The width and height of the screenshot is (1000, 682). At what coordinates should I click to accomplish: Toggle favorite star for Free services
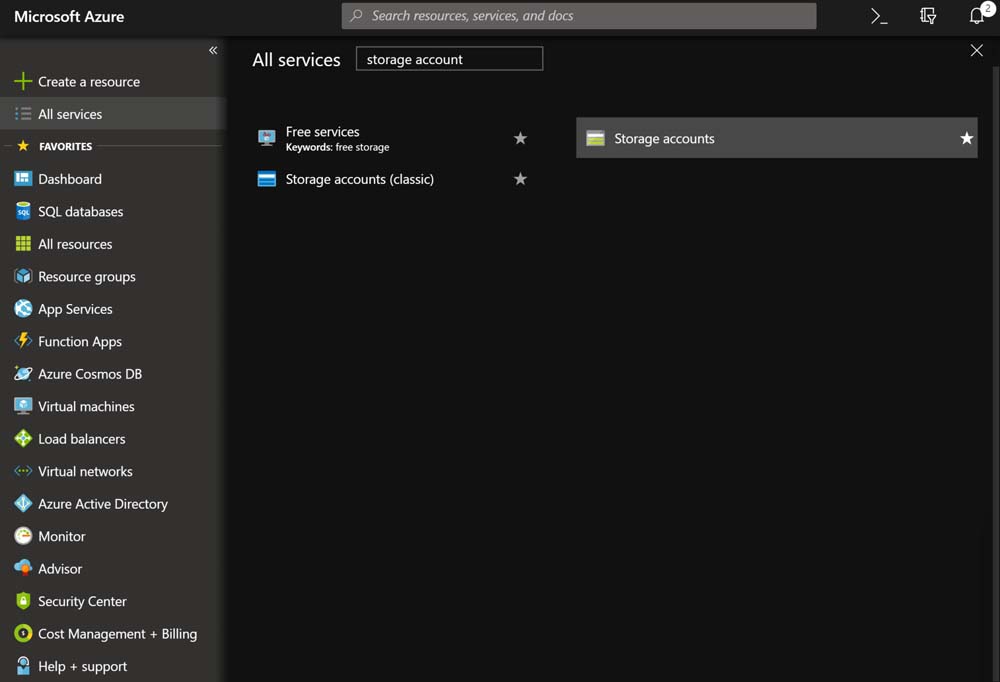click(520, 139)
